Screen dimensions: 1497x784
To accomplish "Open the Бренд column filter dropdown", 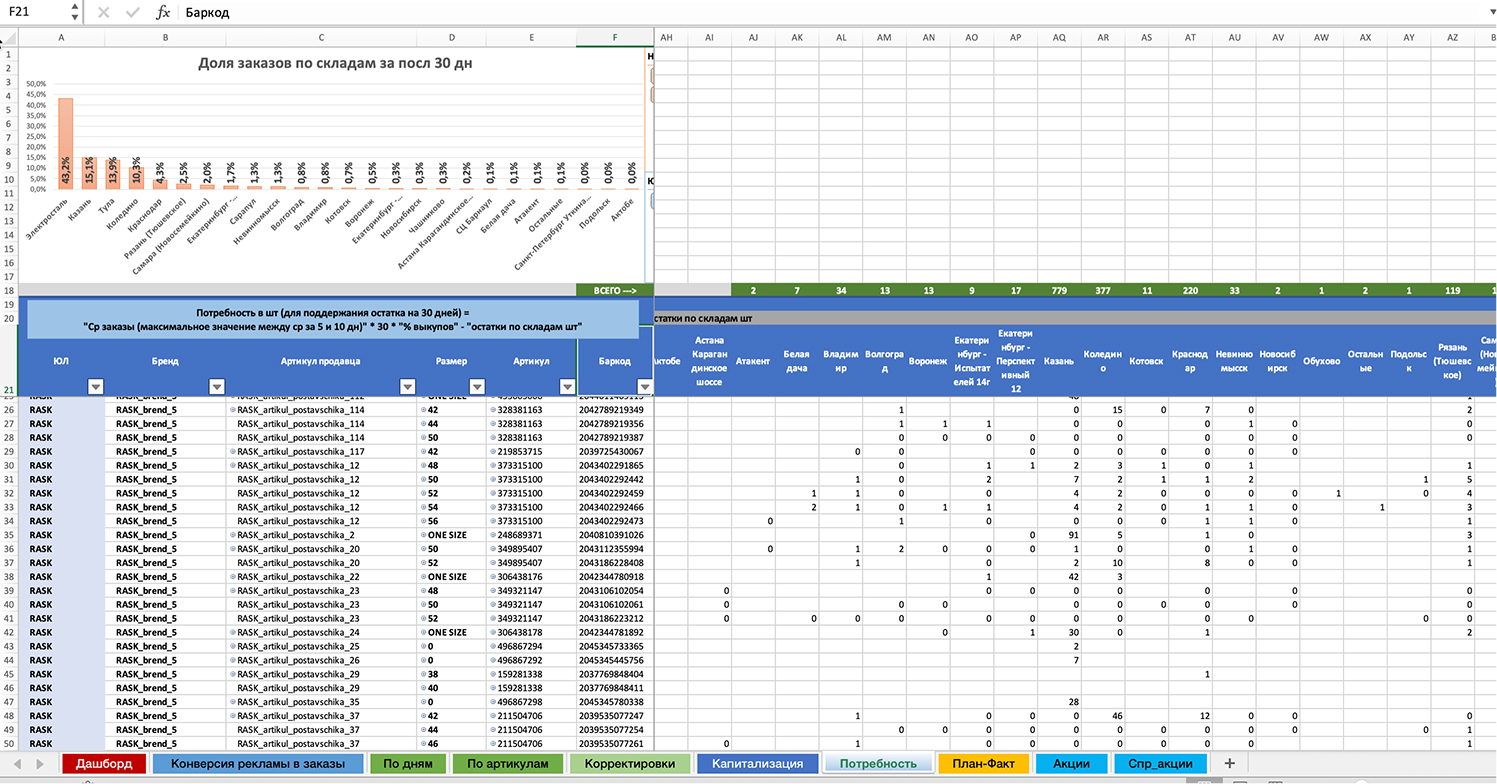I will pyautogui.click(x=216, y=387).
